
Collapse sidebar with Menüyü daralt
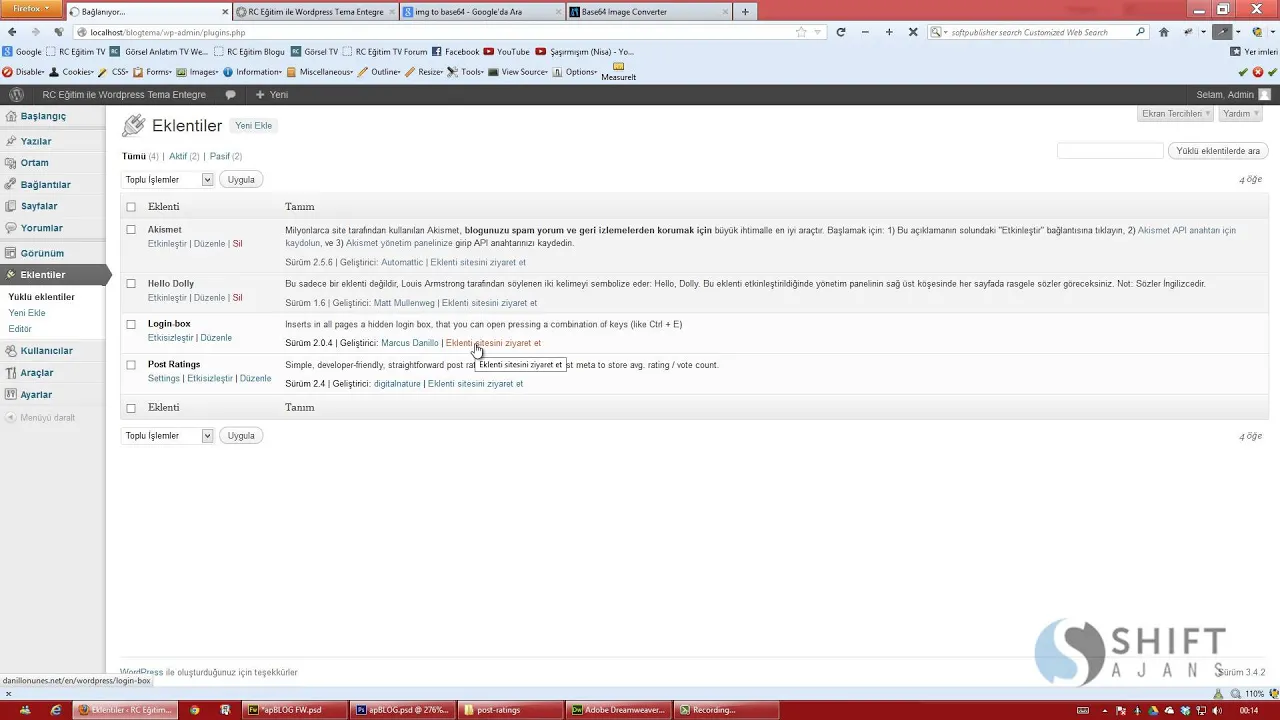40,417
